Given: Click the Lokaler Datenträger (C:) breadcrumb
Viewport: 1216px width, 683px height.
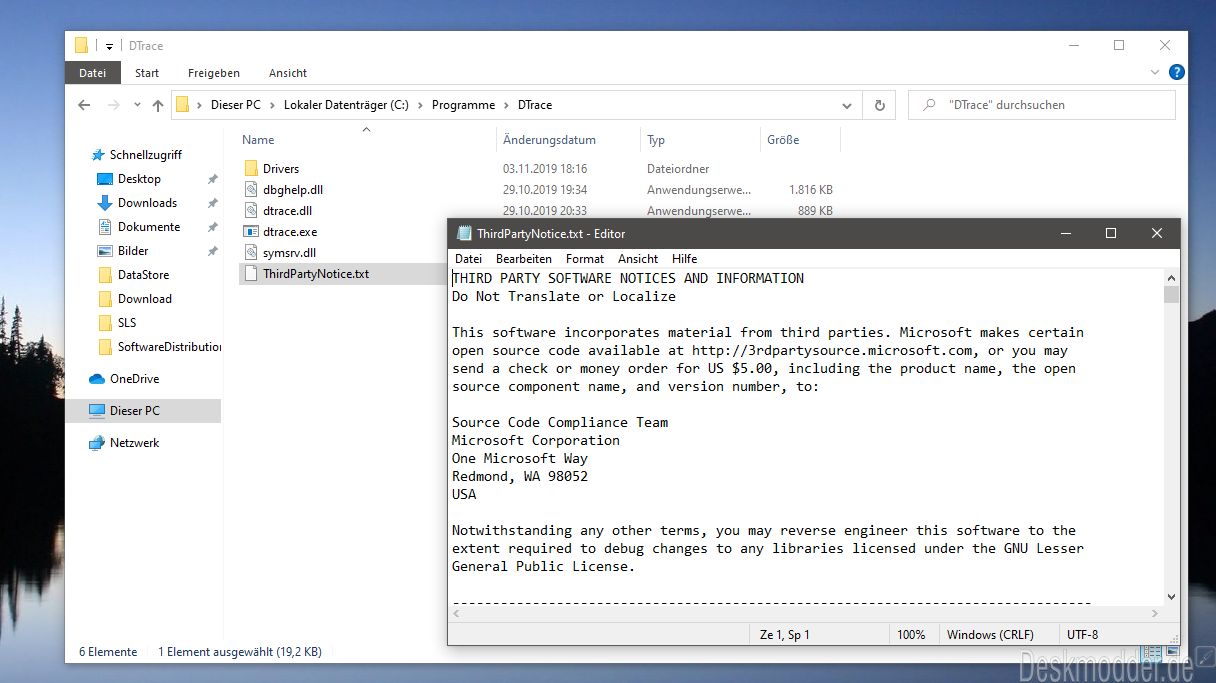Looking at the screenshot, I should [346, 105].
